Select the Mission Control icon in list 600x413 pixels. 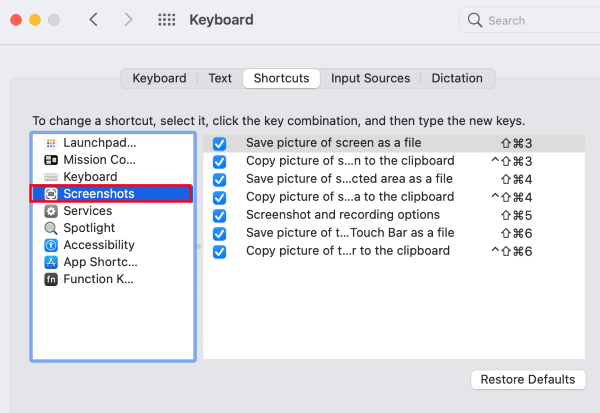click(52, 160)
